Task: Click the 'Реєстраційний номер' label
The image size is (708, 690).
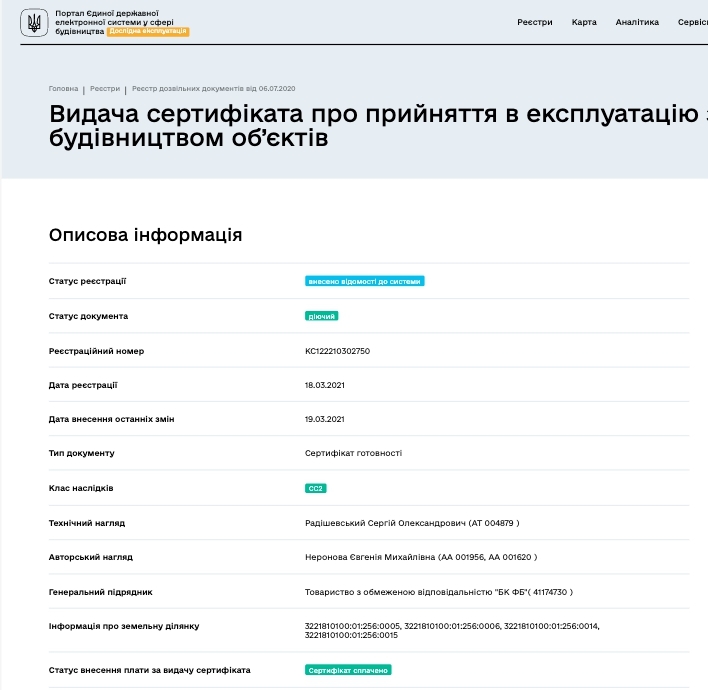Action: point(96,351)
